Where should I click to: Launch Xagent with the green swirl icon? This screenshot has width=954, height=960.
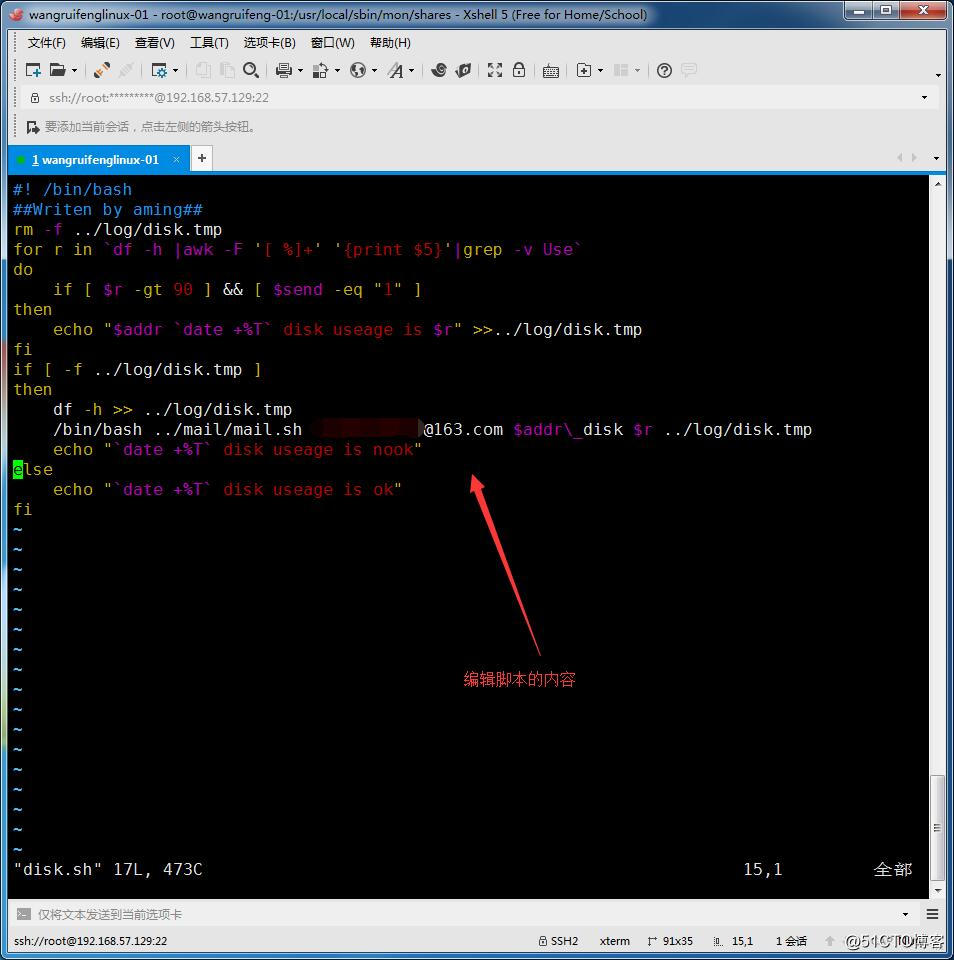coord(464,70)
